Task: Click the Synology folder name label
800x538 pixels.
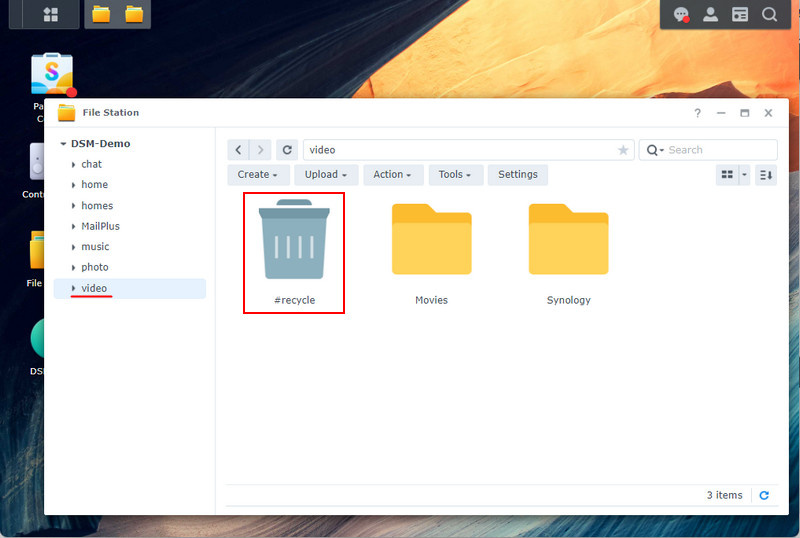Action: point(568,300)
